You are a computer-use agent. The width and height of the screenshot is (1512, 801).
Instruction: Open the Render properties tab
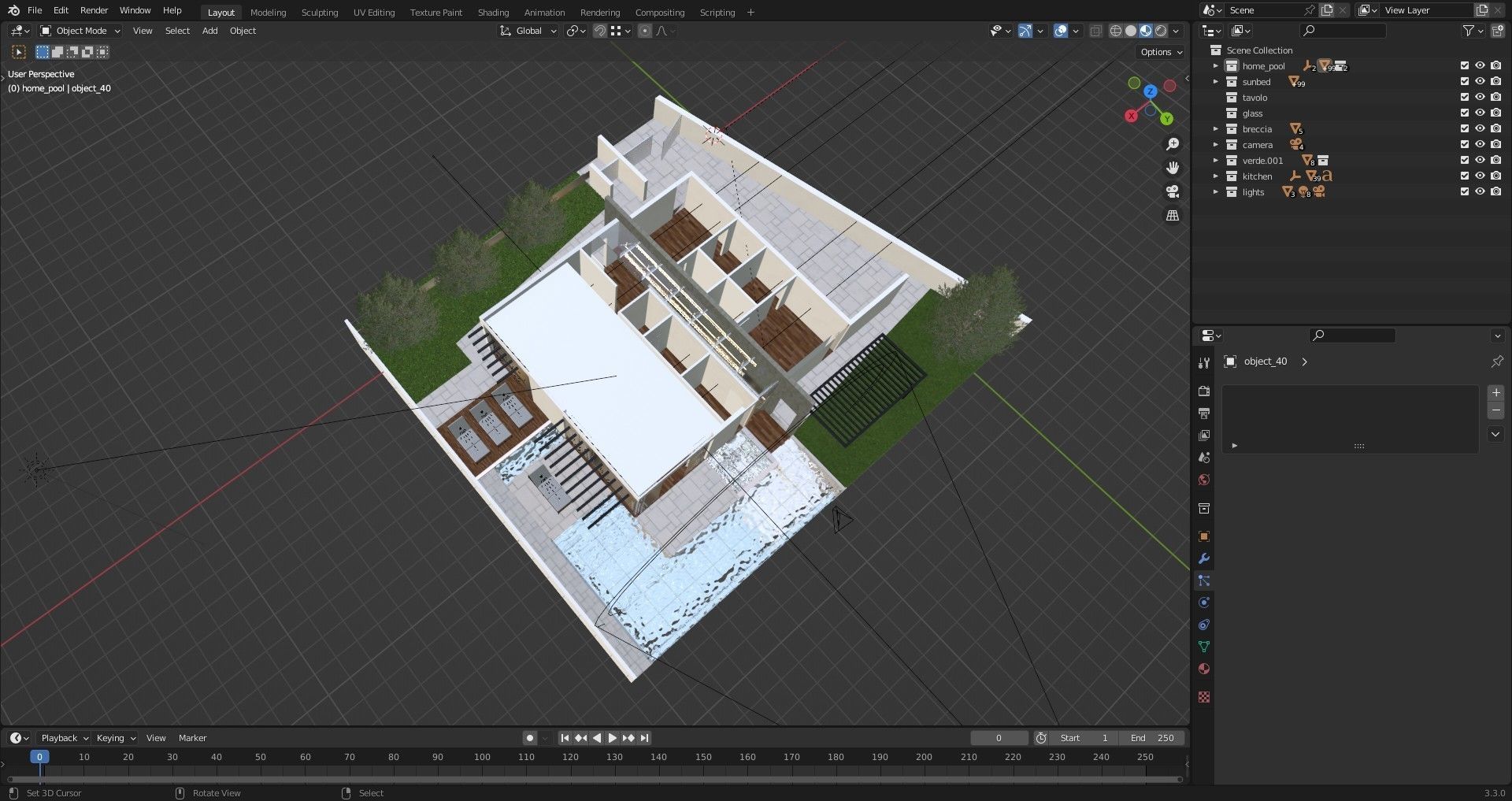[x=1203, y=391]
